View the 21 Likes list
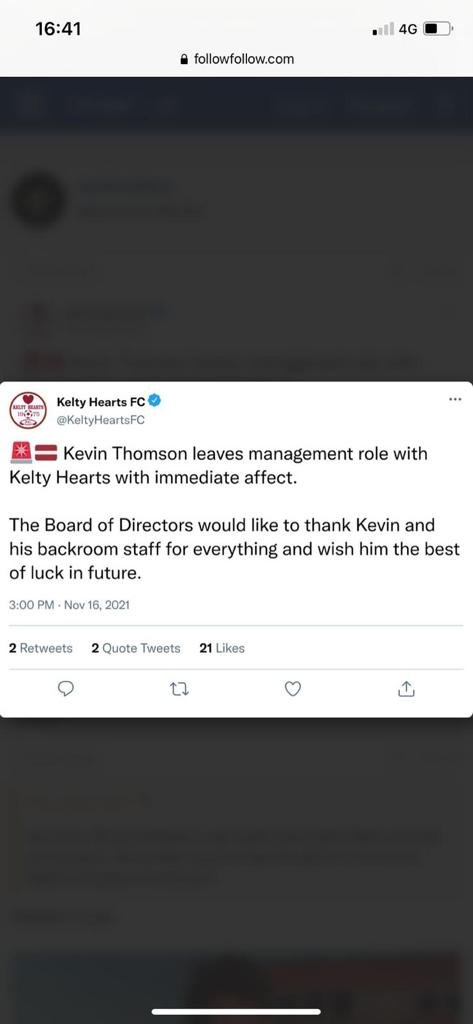Image resolution: width=473 pixels, height=1024 pixels. pos(221,648)
